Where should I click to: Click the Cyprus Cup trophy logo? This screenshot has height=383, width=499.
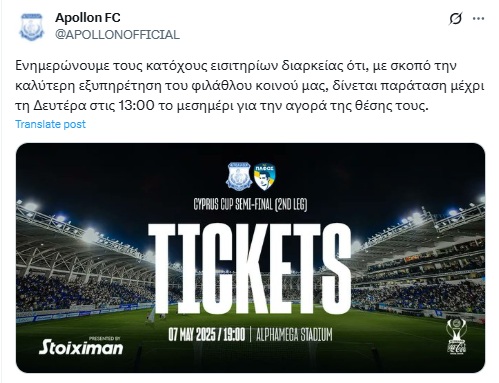pyautogui.click(x=456, y=336)
